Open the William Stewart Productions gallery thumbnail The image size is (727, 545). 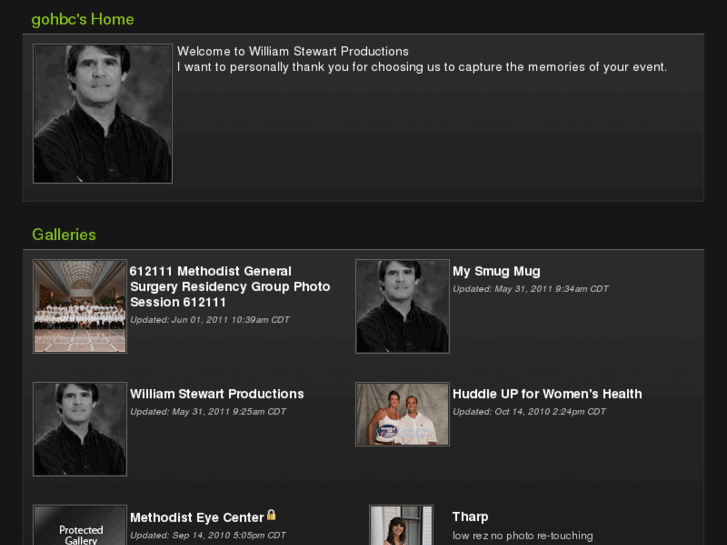coord(80,429)
